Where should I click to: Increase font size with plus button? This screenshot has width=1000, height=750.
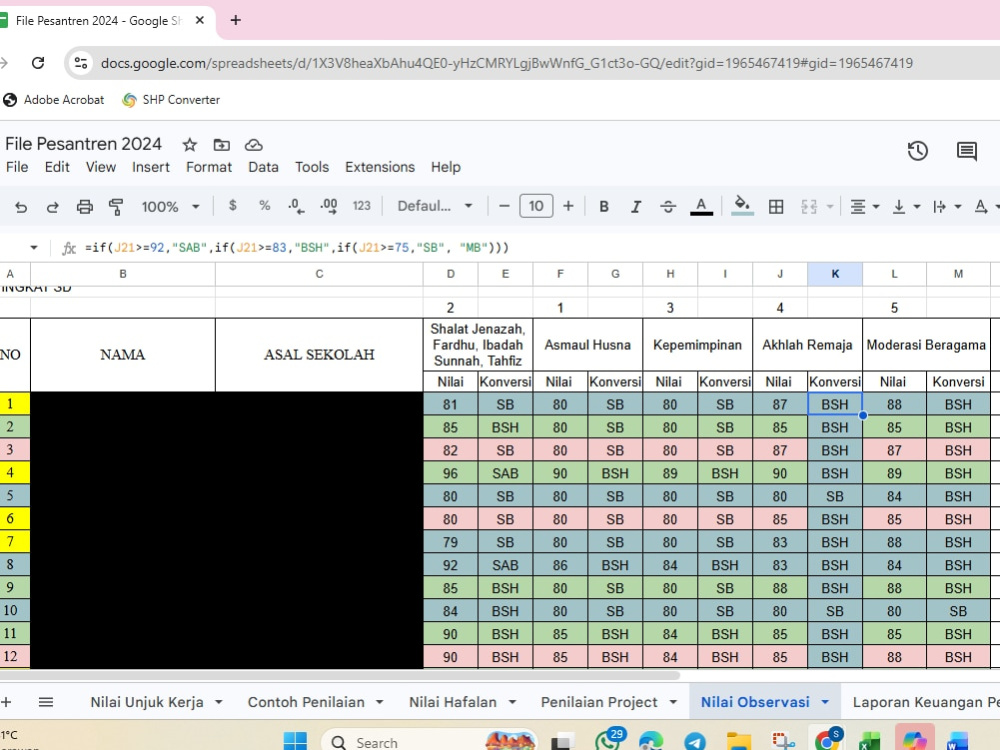568,206
